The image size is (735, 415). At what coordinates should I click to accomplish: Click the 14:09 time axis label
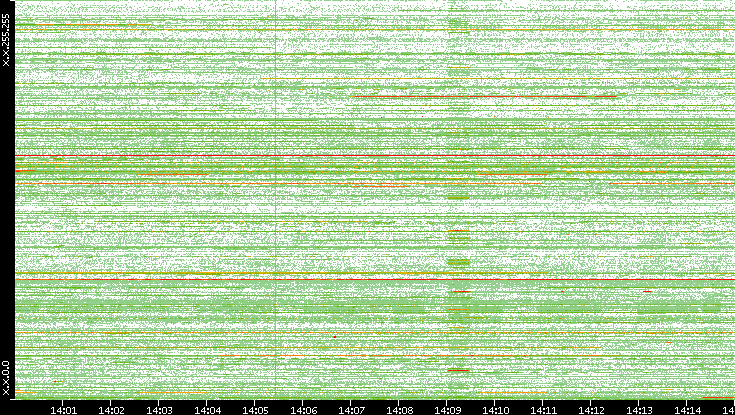coord(447,411)
